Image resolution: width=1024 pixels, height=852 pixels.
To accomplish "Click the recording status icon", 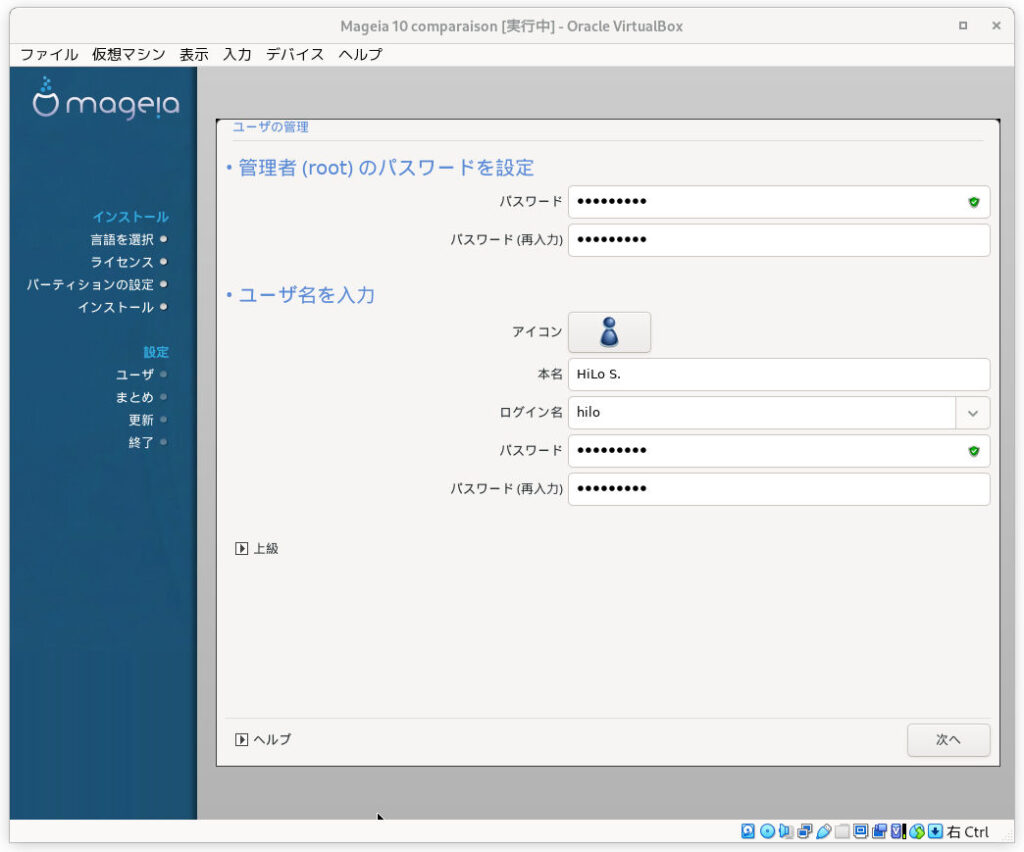I will pos(880,831).
